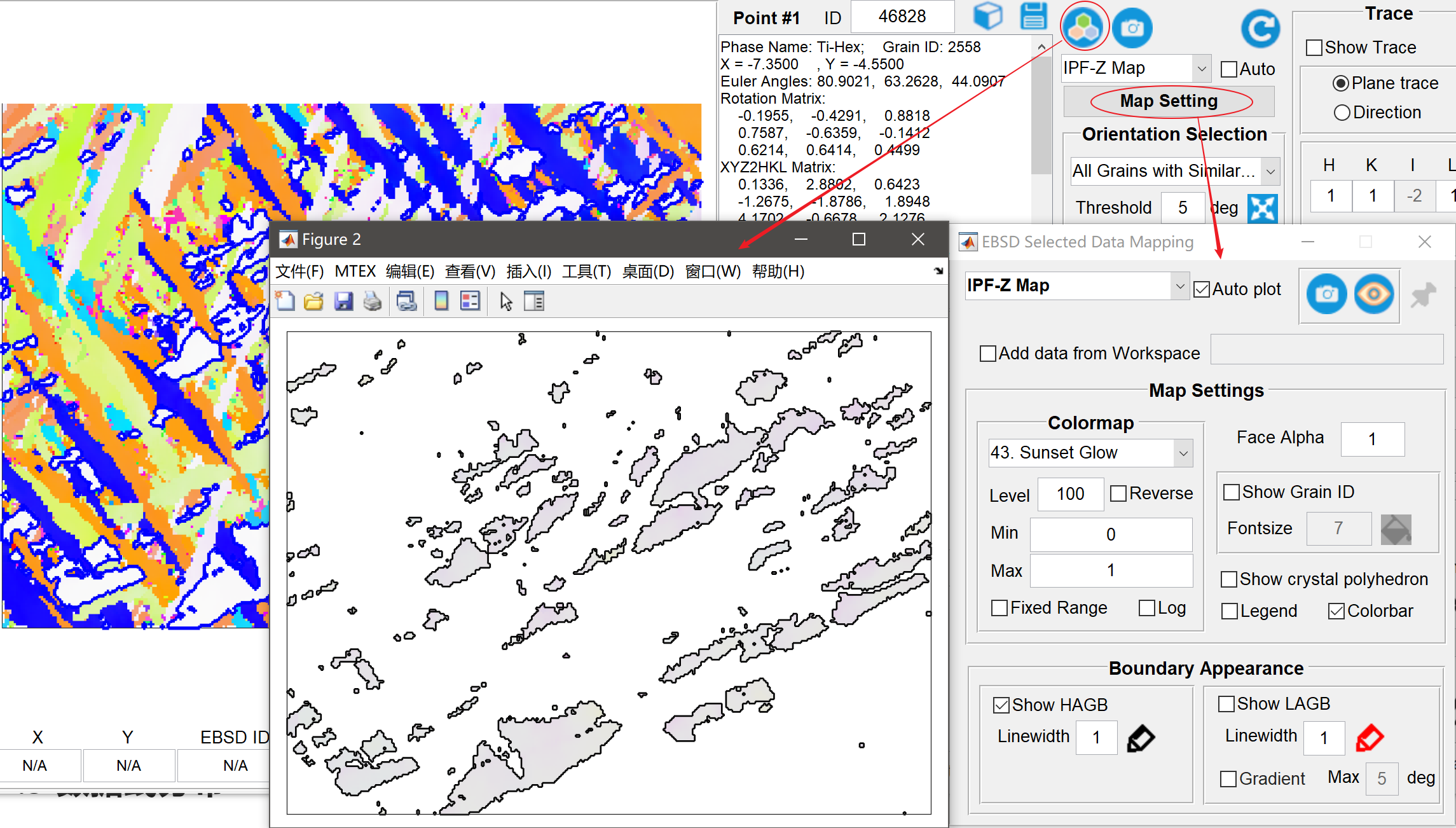Enable the Show Grain ID checkbox
Viewport: 1456px width, 828px height.
(1232, 492)
